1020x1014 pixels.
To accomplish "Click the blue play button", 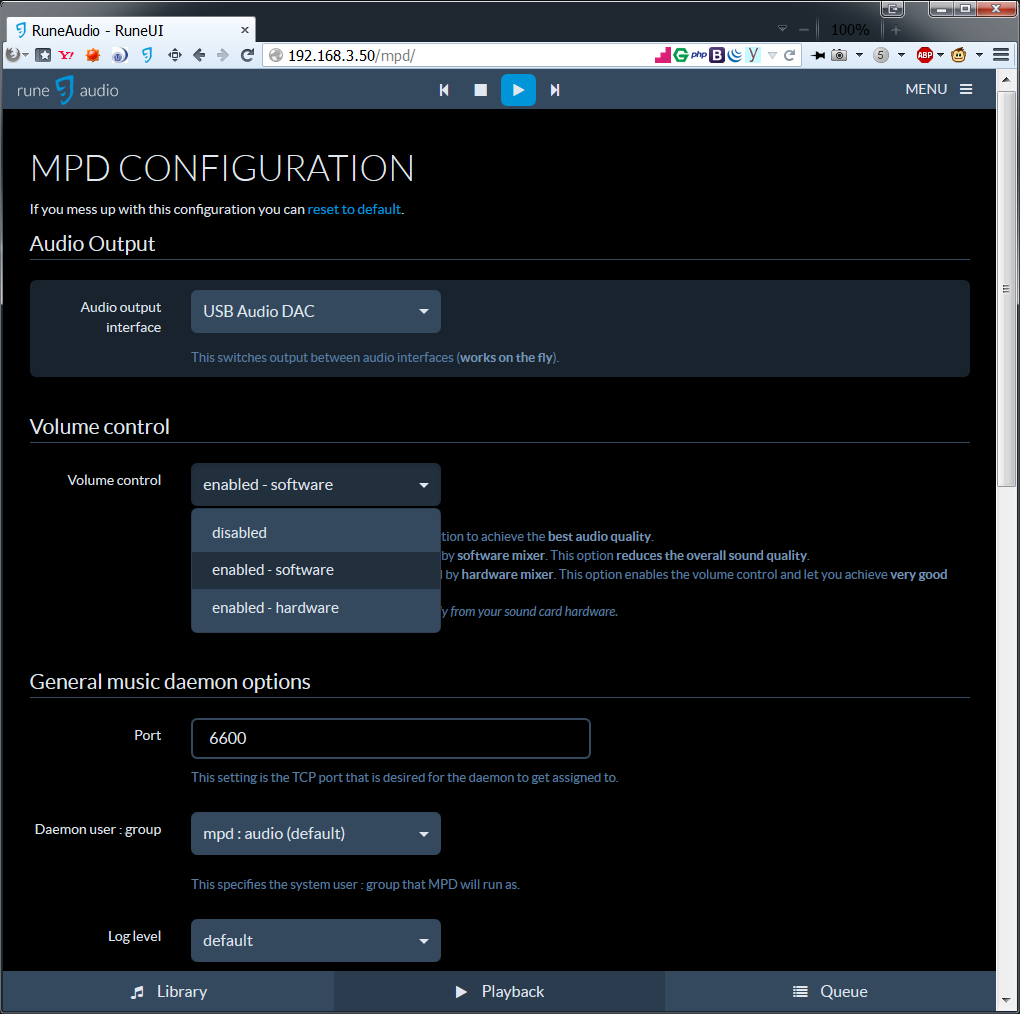I will [518, 90].
